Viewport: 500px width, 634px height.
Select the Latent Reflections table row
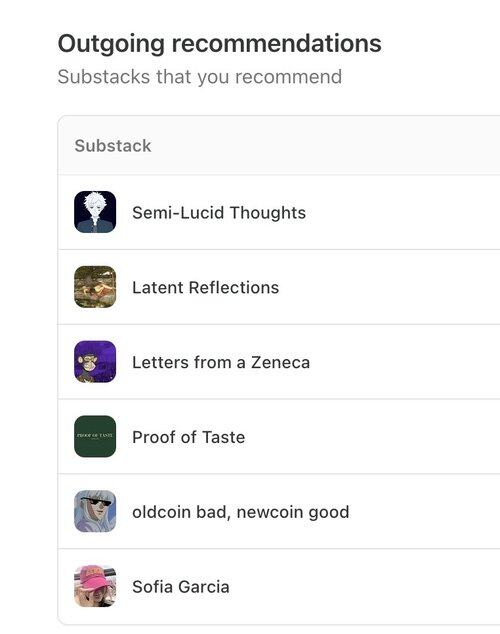(x=279, y=287)
